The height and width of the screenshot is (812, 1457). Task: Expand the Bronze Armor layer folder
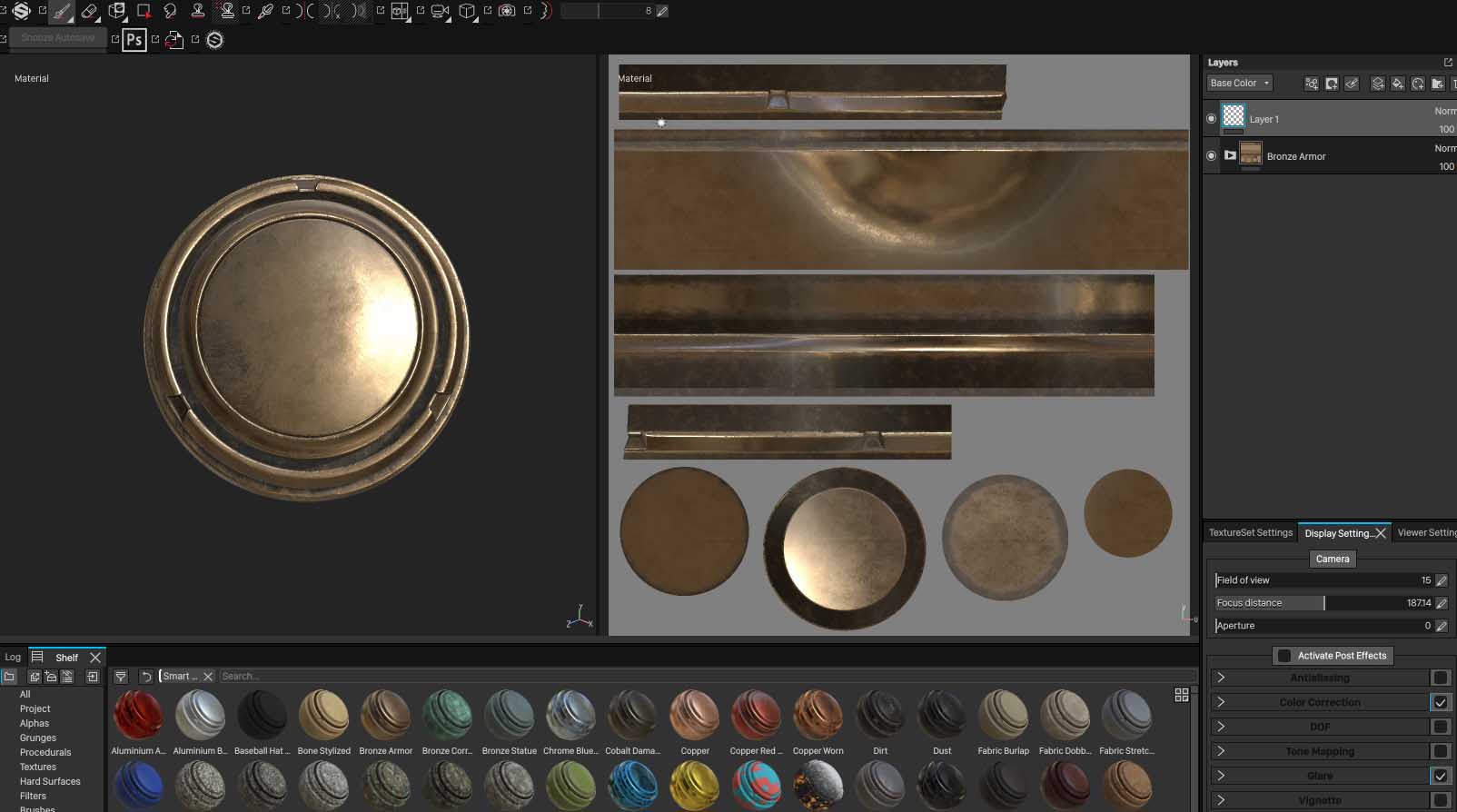[x=1230, y=155]
